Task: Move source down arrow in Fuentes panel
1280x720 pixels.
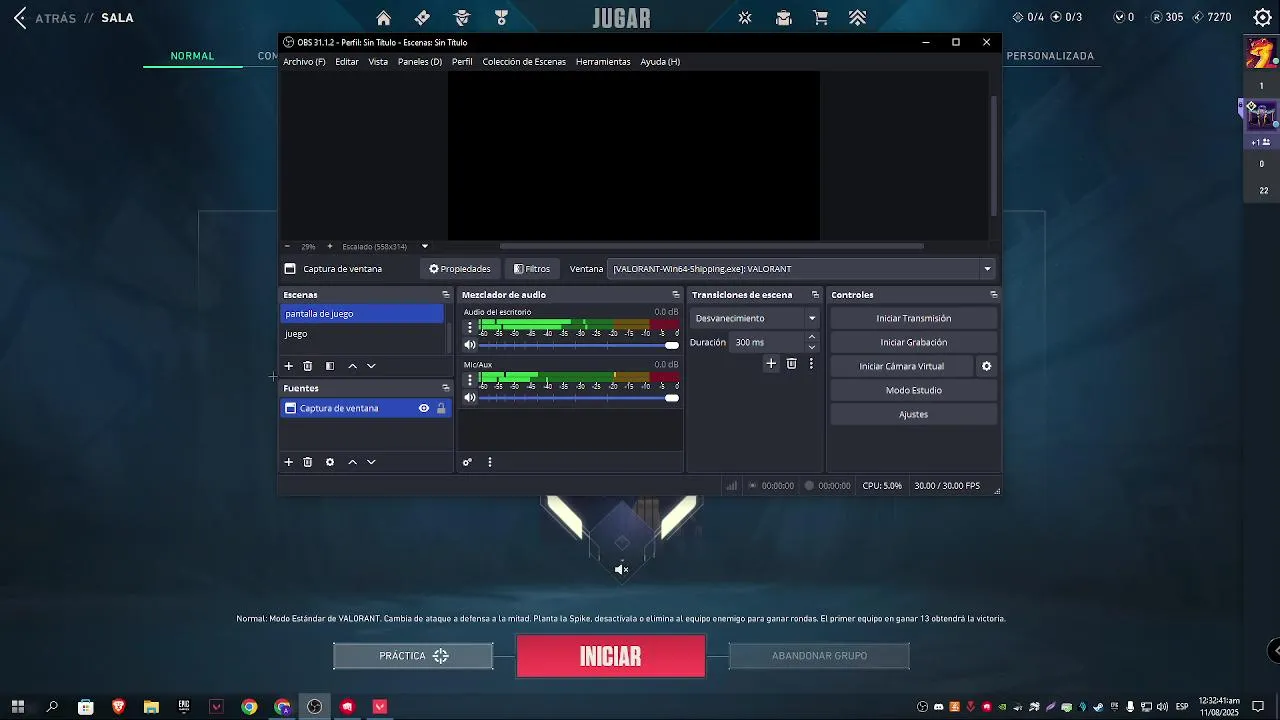Action: (371, 462)
